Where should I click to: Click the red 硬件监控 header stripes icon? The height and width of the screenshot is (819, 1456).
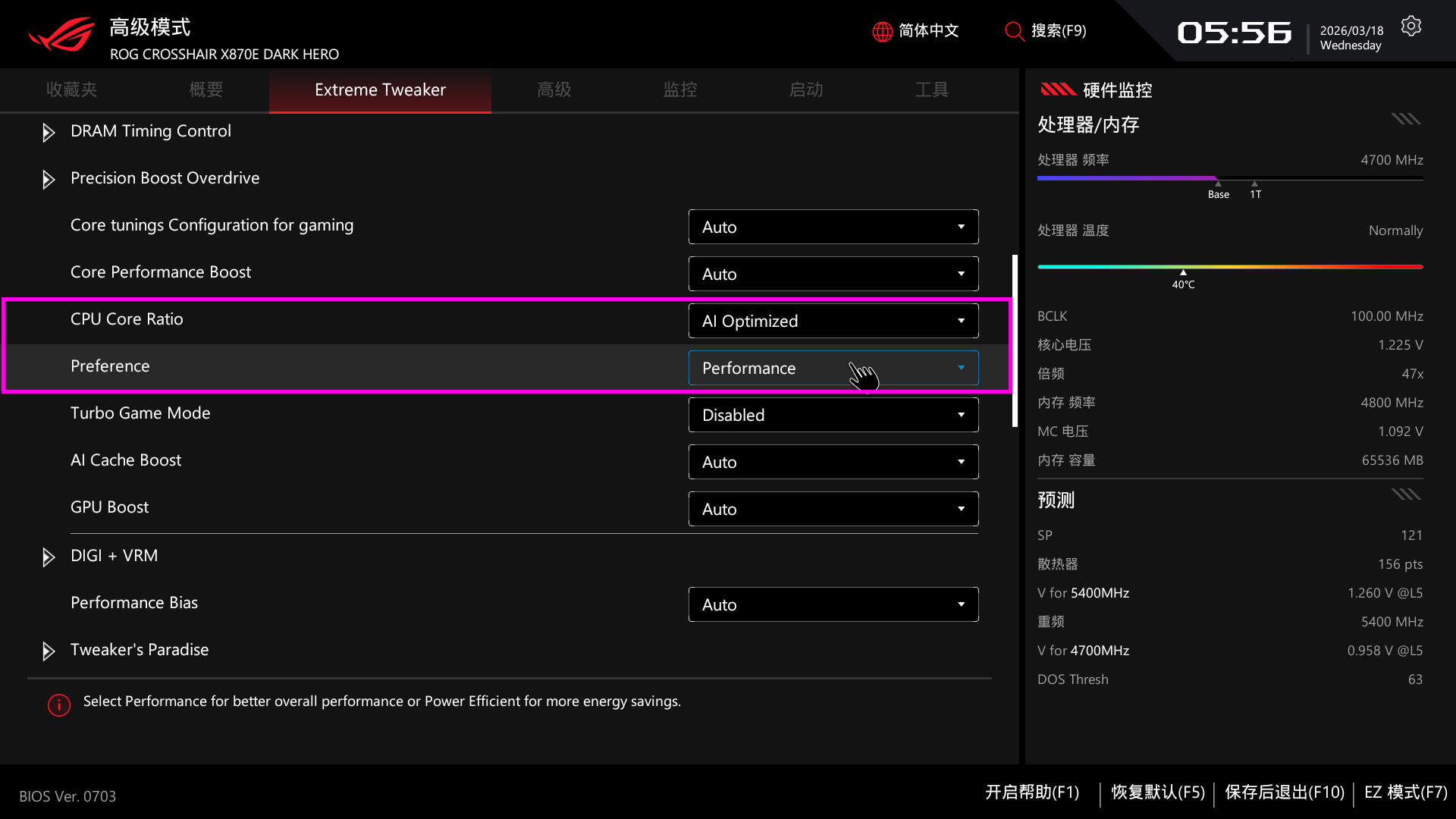1058,90
